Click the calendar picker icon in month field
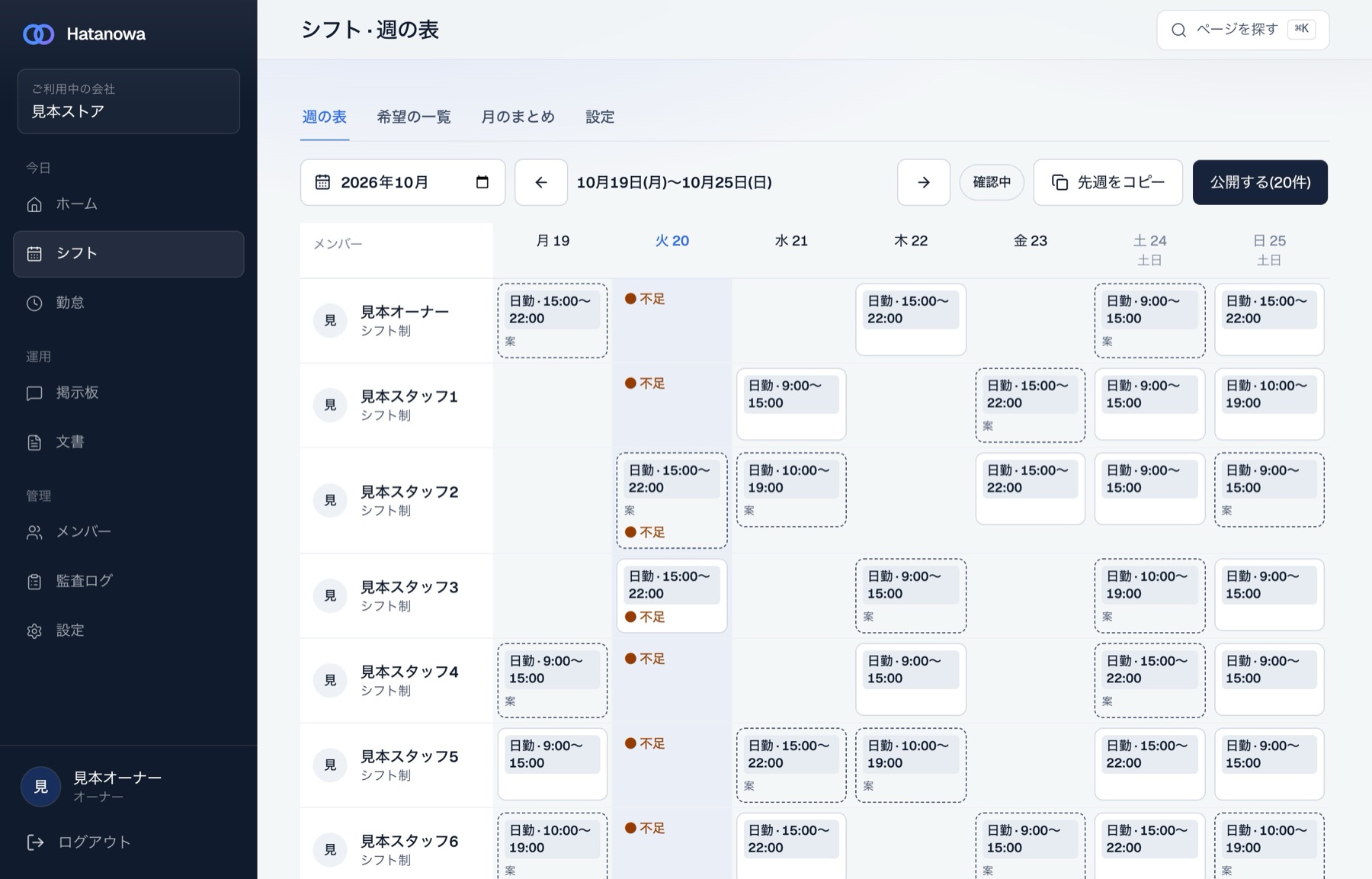Image resolution: width=1372 pixels, height=879 pixels. pos(482,182)
